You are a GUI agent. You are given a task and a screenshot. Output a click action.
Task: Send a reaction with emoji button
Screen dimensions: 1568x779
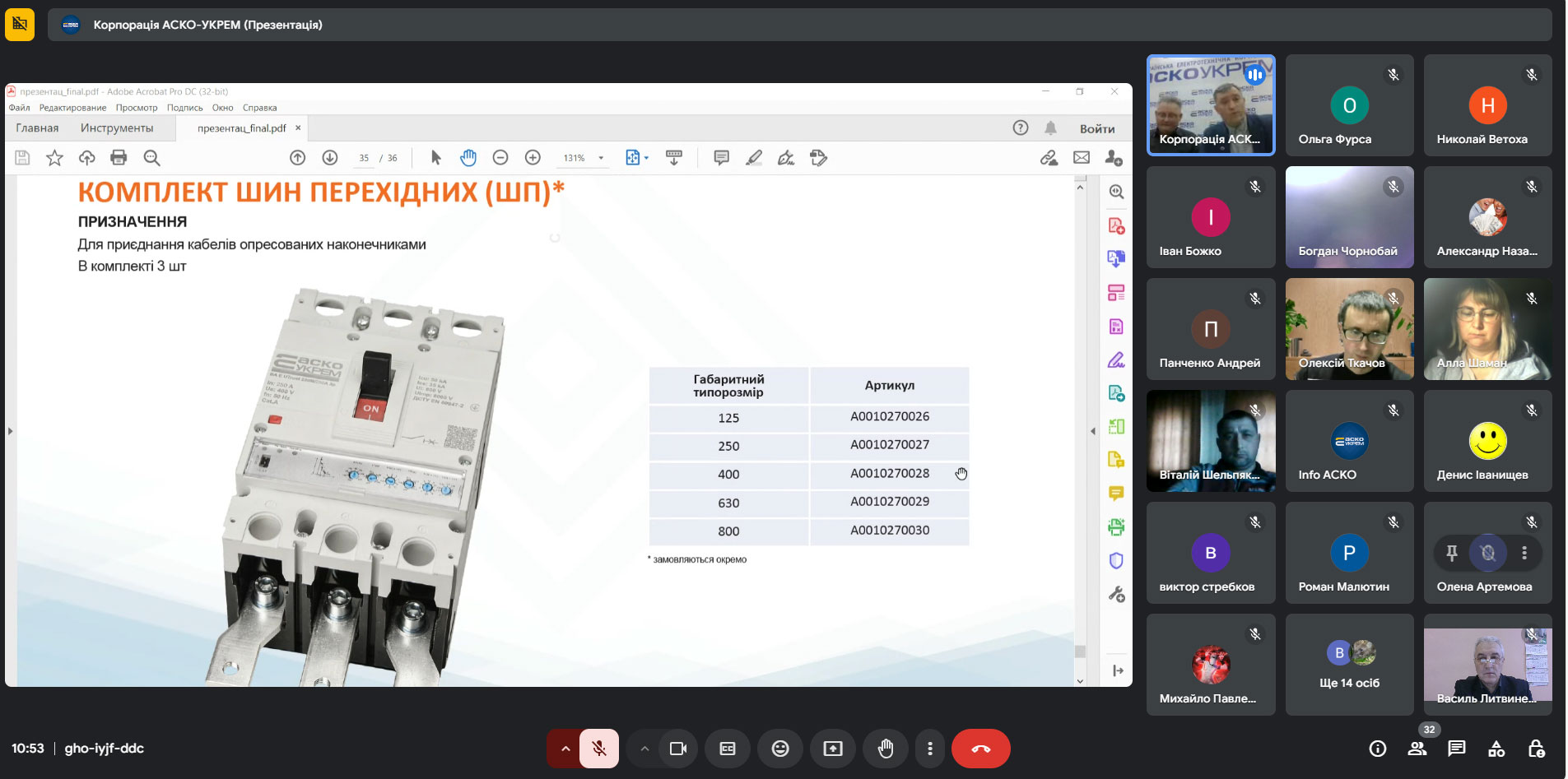pos(780,749)
